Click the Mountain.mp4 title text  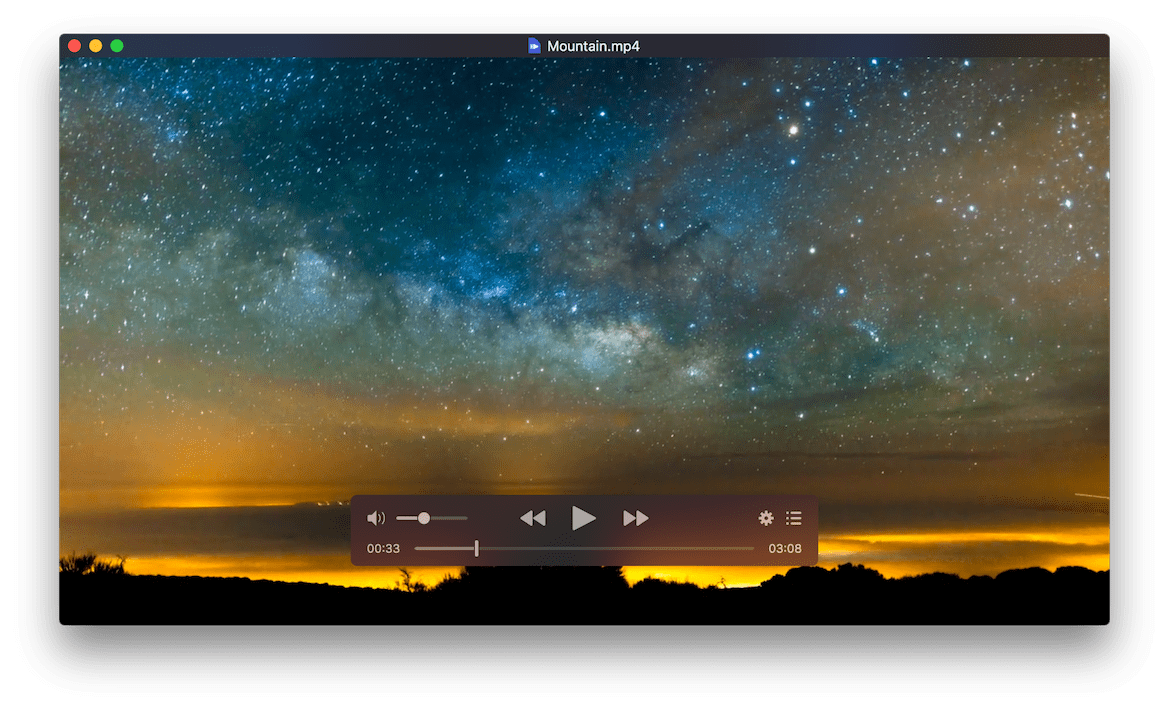tap(593, 46)
